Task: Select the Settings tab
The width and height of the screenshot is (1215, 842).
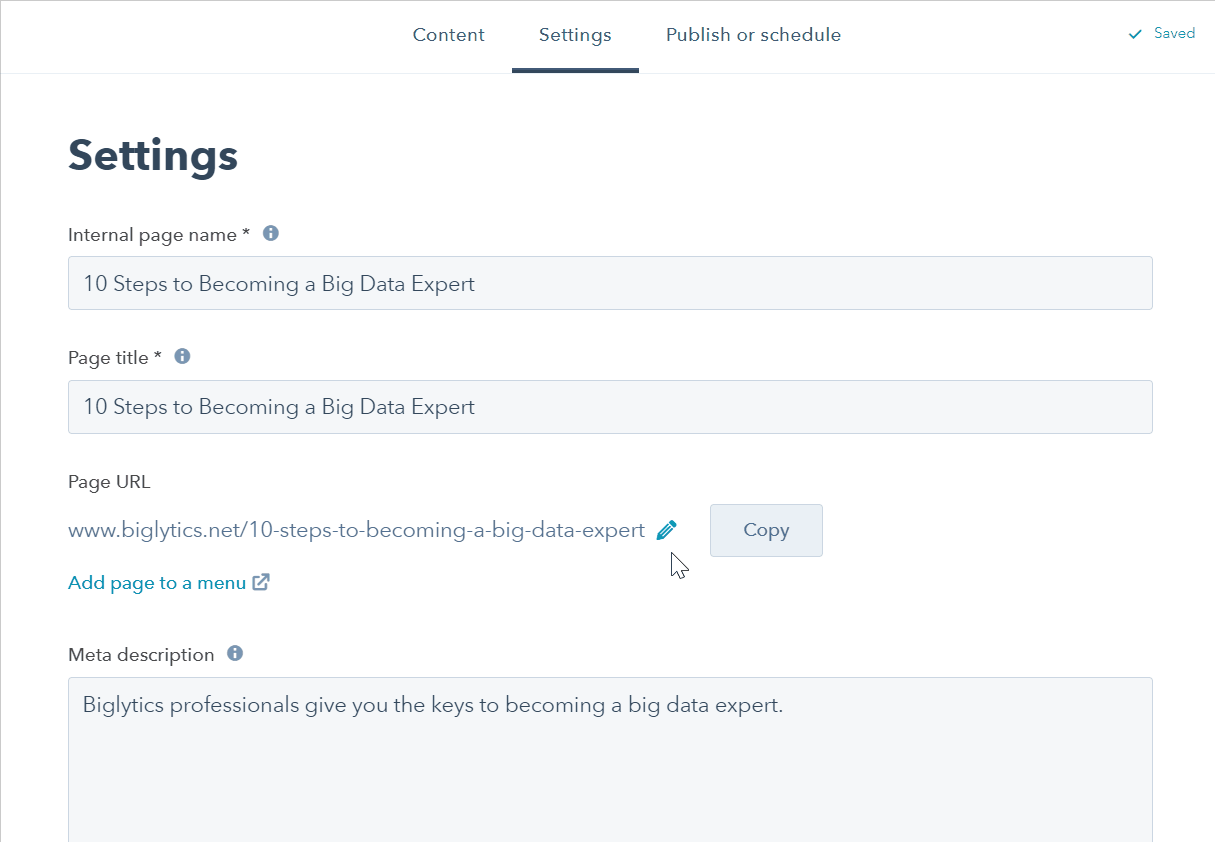Action: click(575, 35)
